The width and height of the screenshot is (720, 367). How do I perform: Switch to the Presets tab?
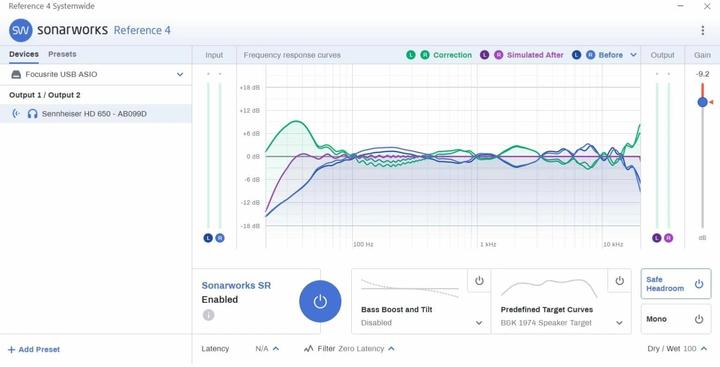pyautogui.click(x=62, y=54)
